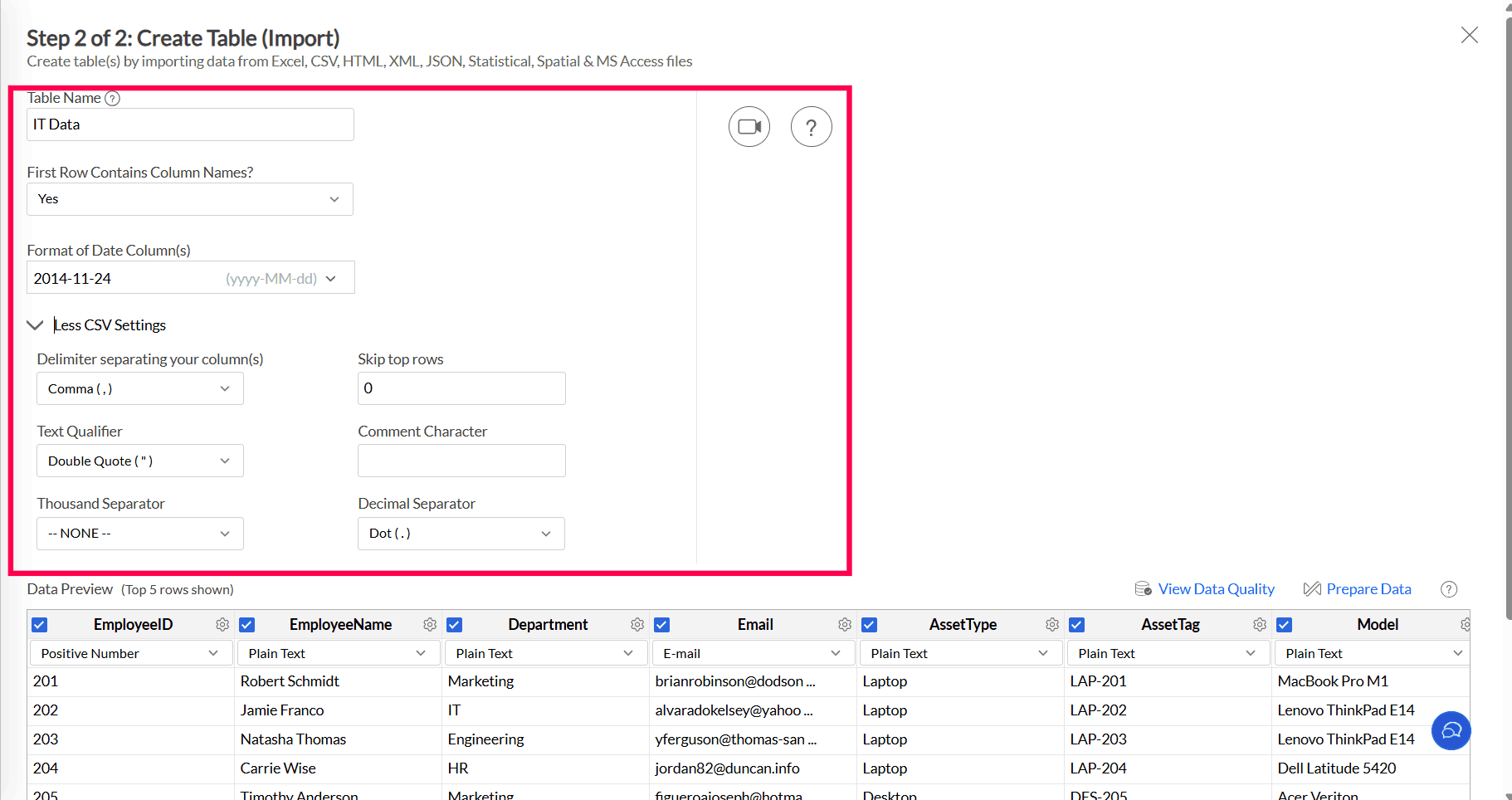
Task: Click the Email column settings gear
Action: tap(845, 625)
